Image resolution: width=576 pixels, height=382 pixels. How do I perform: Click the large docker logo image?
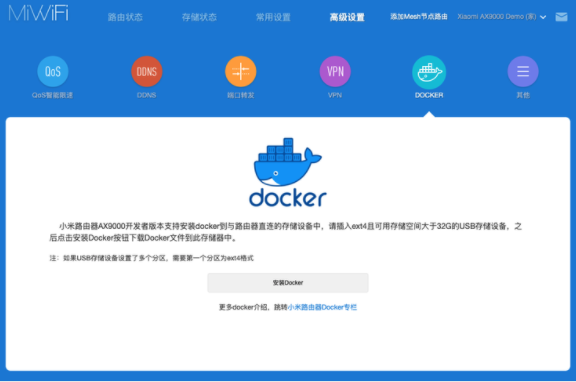coord(288,172)
